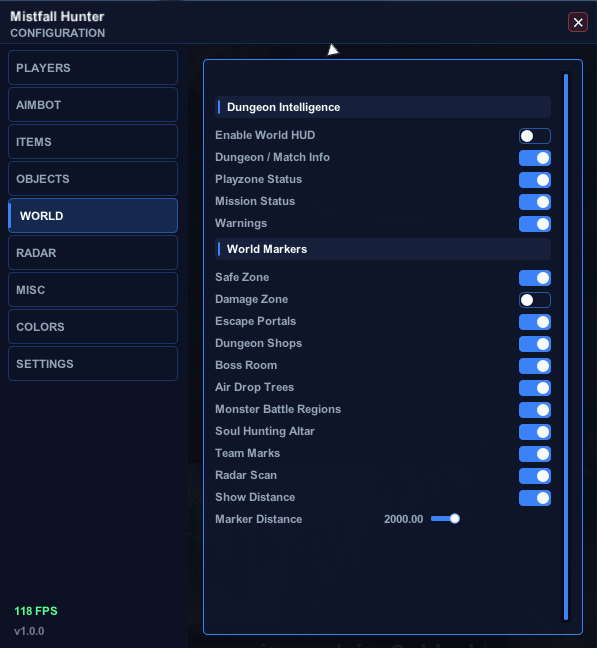This screenshot has width=597, height=648.
Task: Click the Dungeon Intelligence section header
Action: 383,107
